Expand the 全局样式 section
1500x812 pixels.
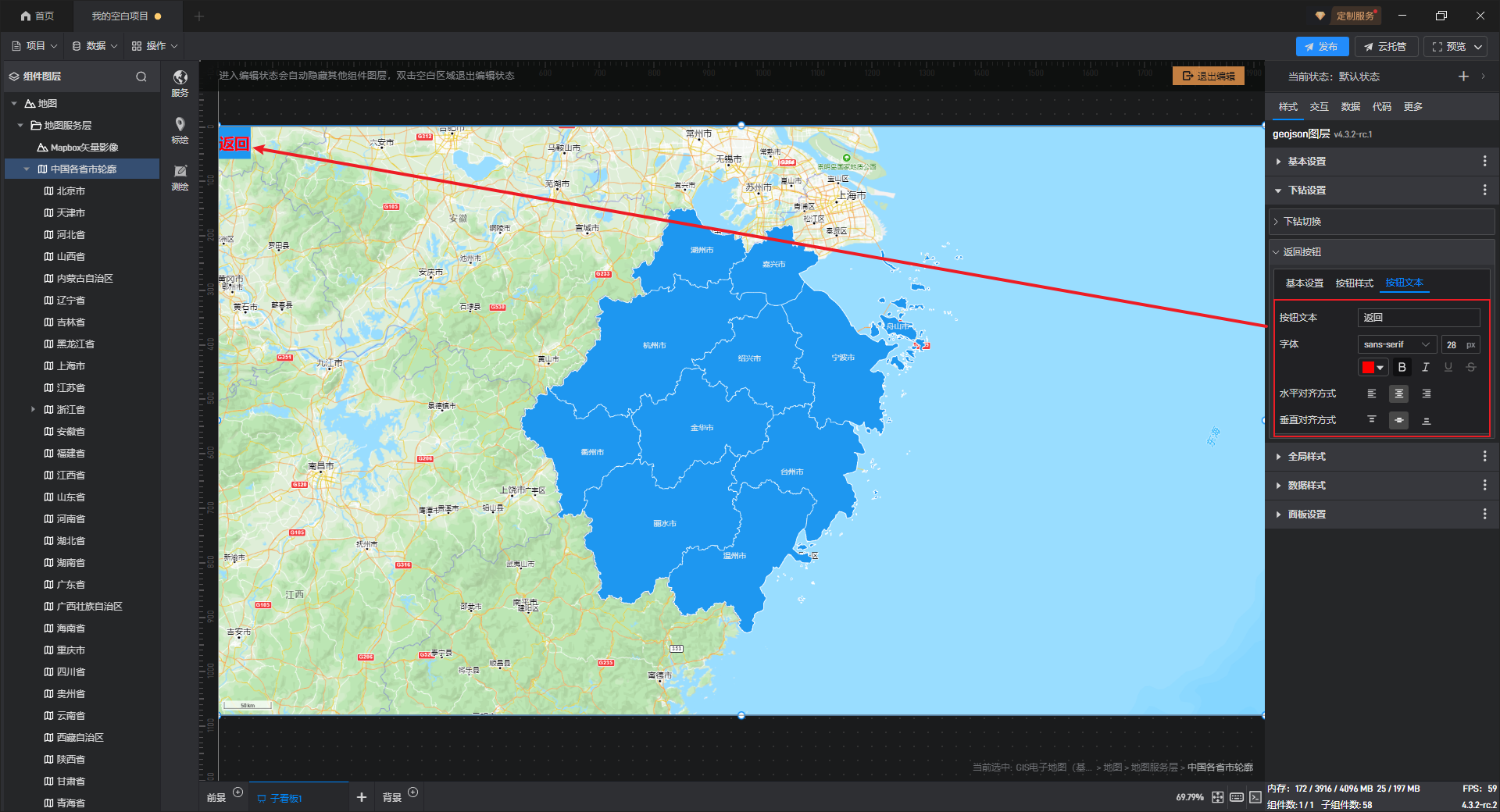click(1278, 457)
